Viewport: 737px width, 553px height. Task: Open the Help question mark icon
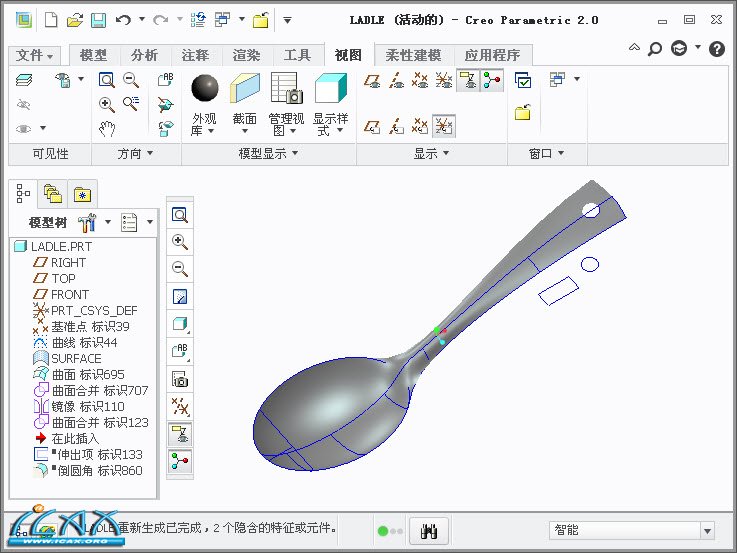click(717, 48)
